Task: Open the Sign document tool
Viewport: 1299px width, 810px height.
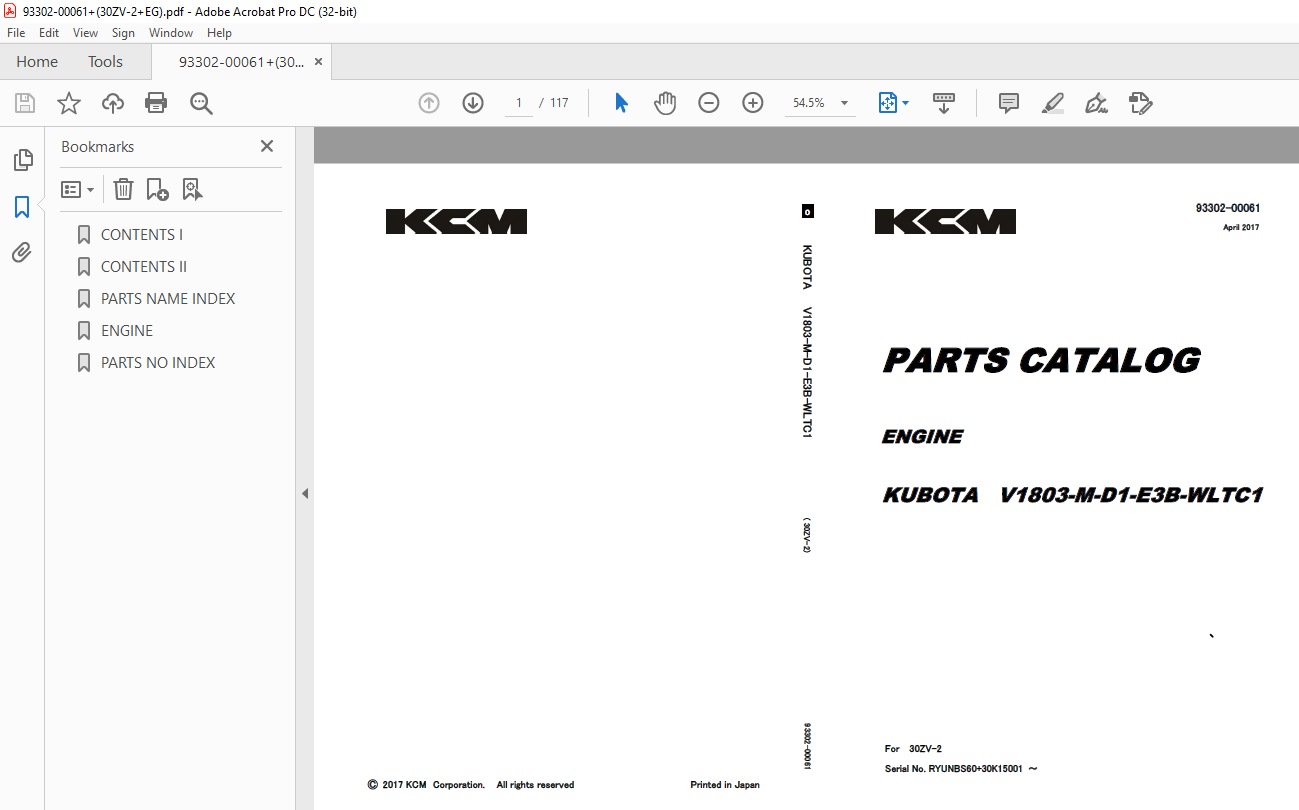Action: (x=1096, y=103)
